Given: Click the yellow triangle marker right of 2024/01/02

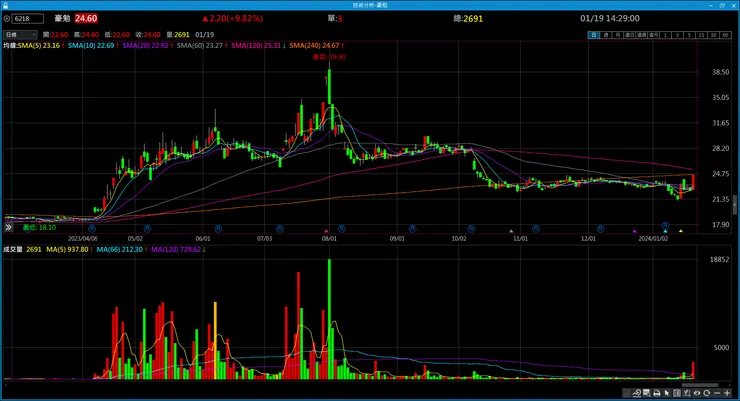Looking at the screenshot, I should 681,231.
